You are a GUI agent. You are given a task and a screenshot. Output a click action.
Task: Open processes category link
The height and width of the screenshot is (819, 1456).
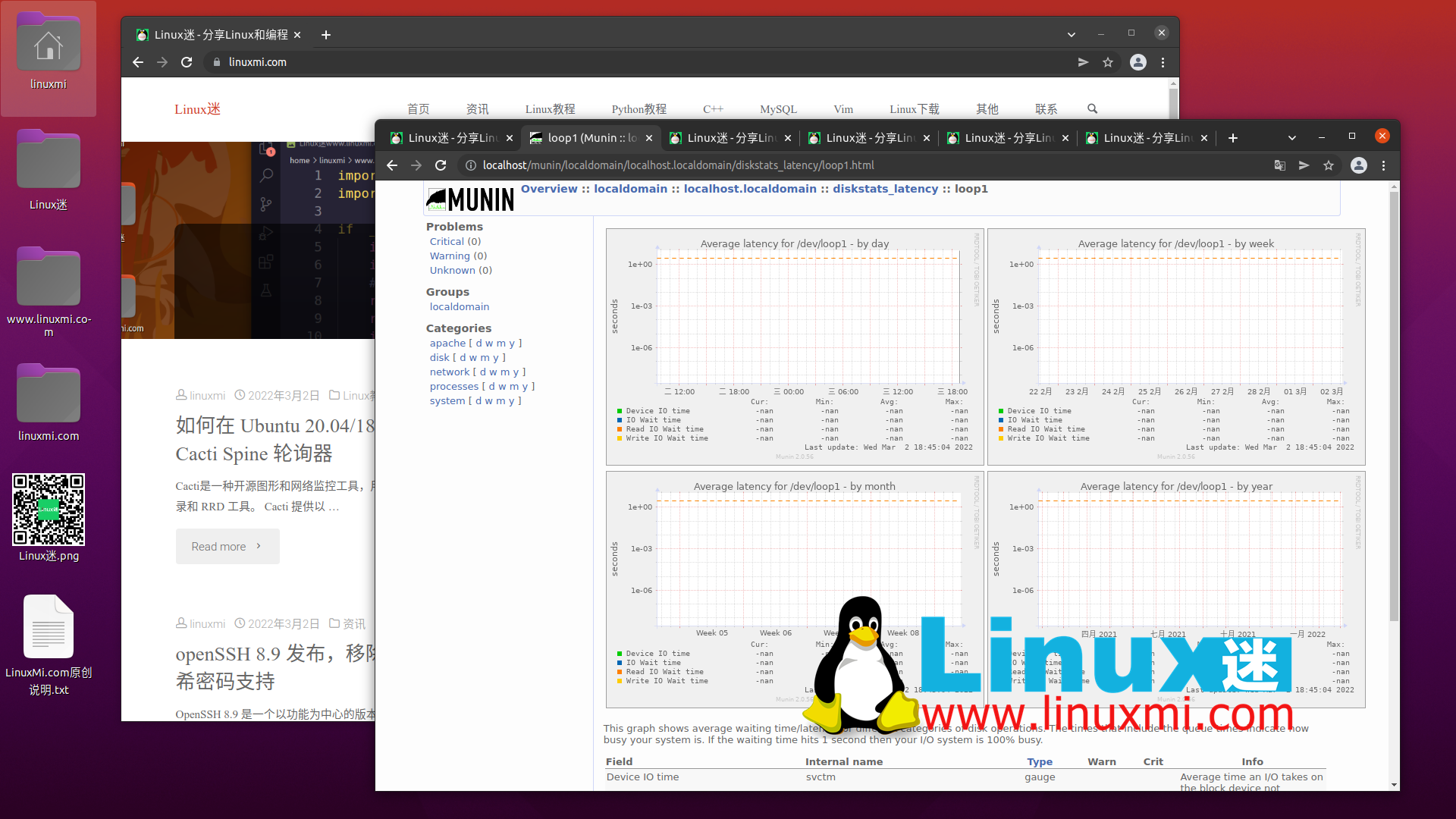click(x=454, y=387)
